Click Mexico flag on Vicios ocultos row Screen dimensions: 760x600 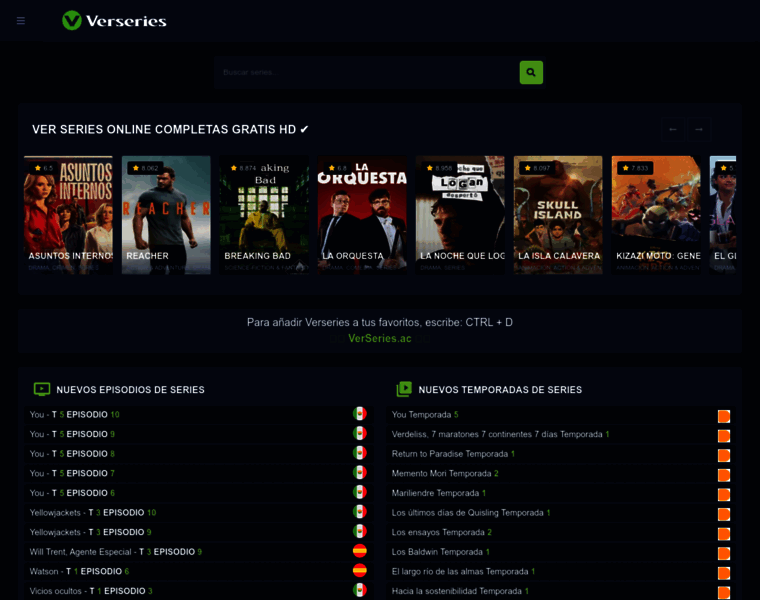pyautogui.click(x=360, y=590)
